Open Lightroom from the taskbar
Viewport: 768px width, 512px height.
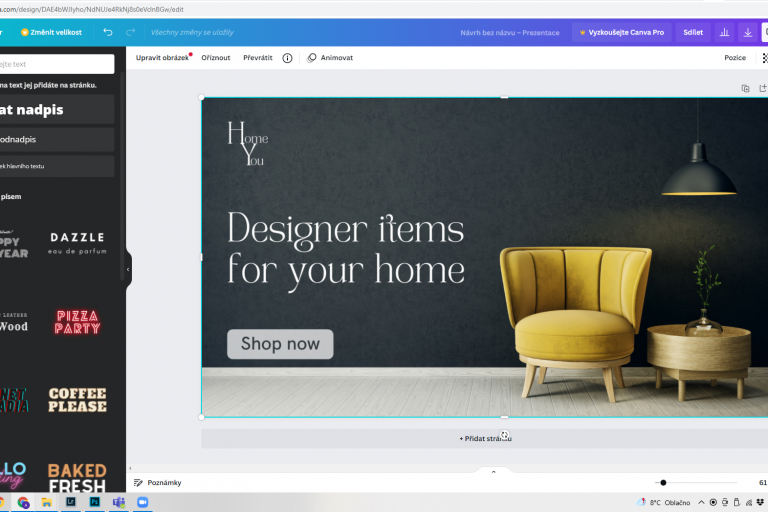[71, 502]
